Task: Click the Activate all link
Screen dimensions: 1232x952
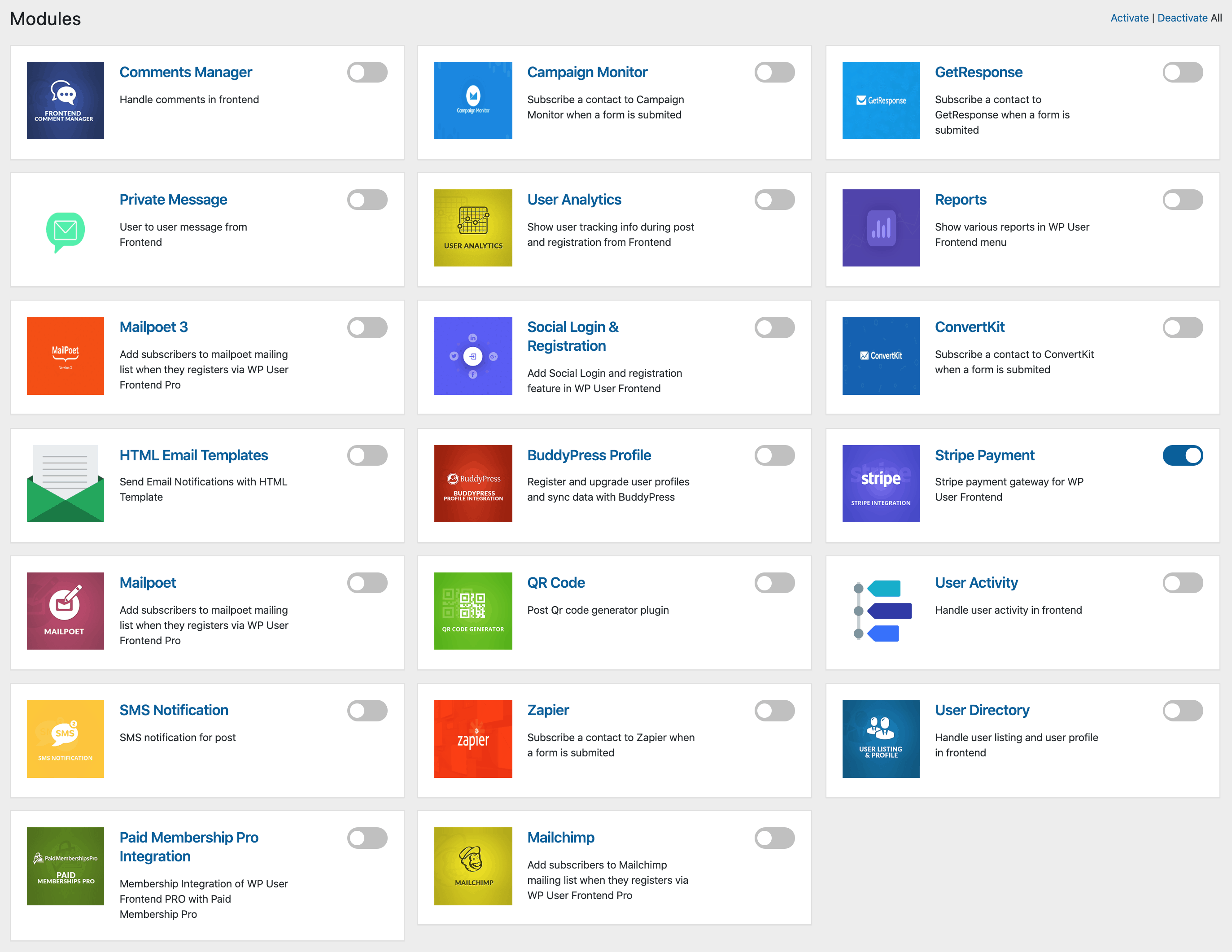Action: [1129, 18]
